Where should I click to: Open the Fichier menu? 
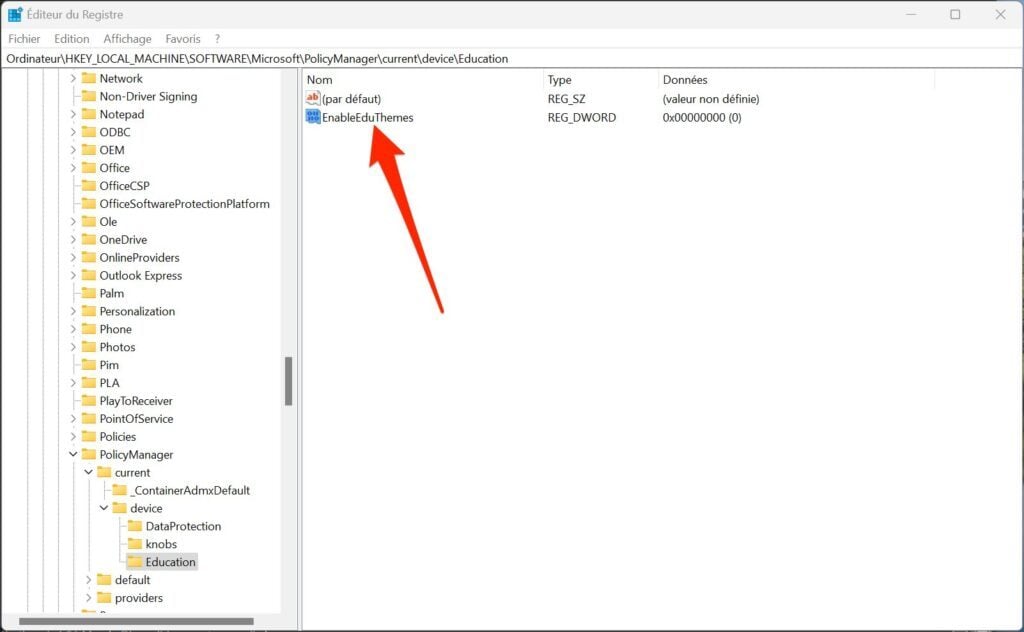click(x=24, y=39)
